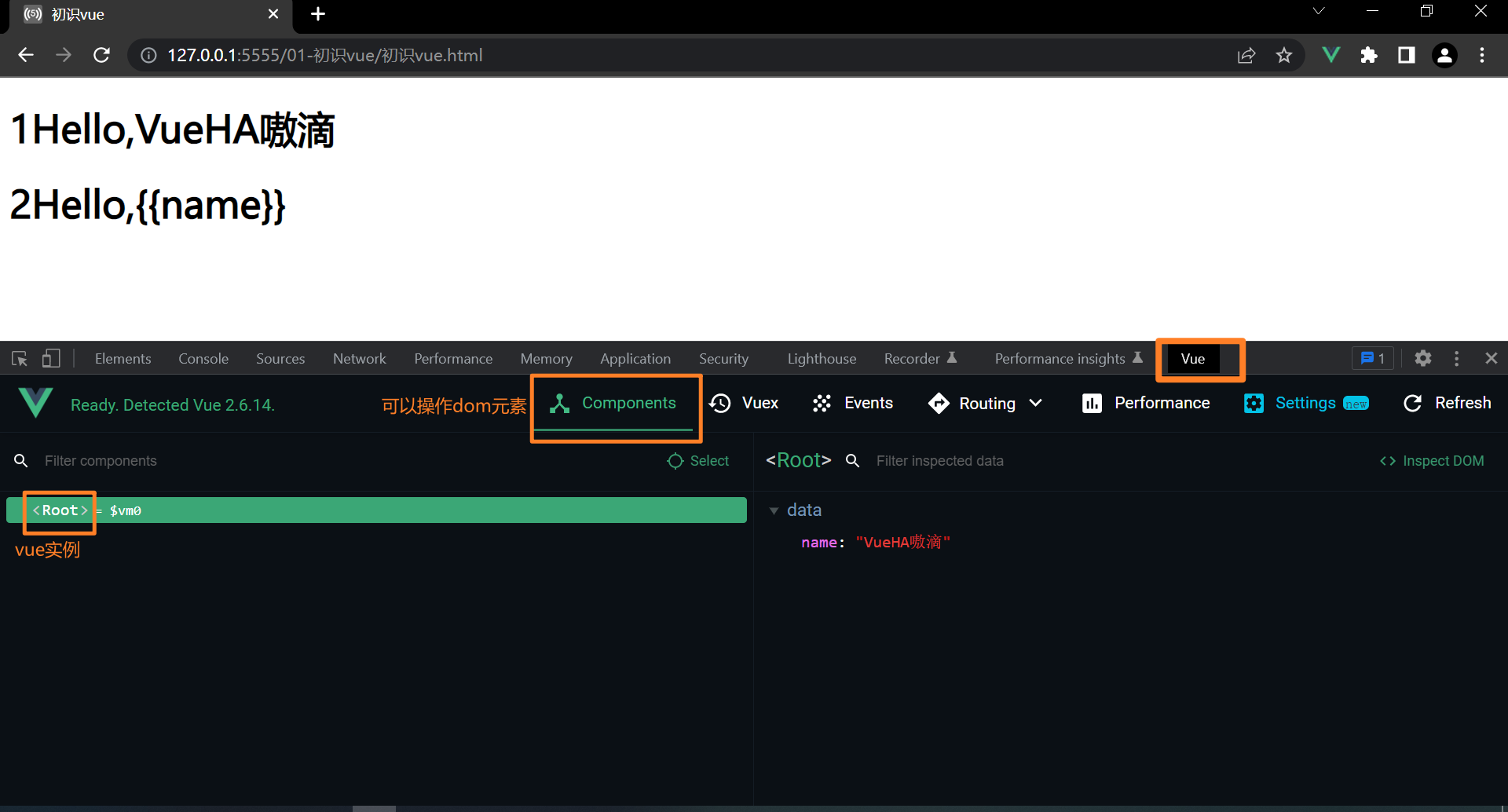Open the profile avatar menu
The height and width of the screenshot is (812, 1508).
point(1444,55)
